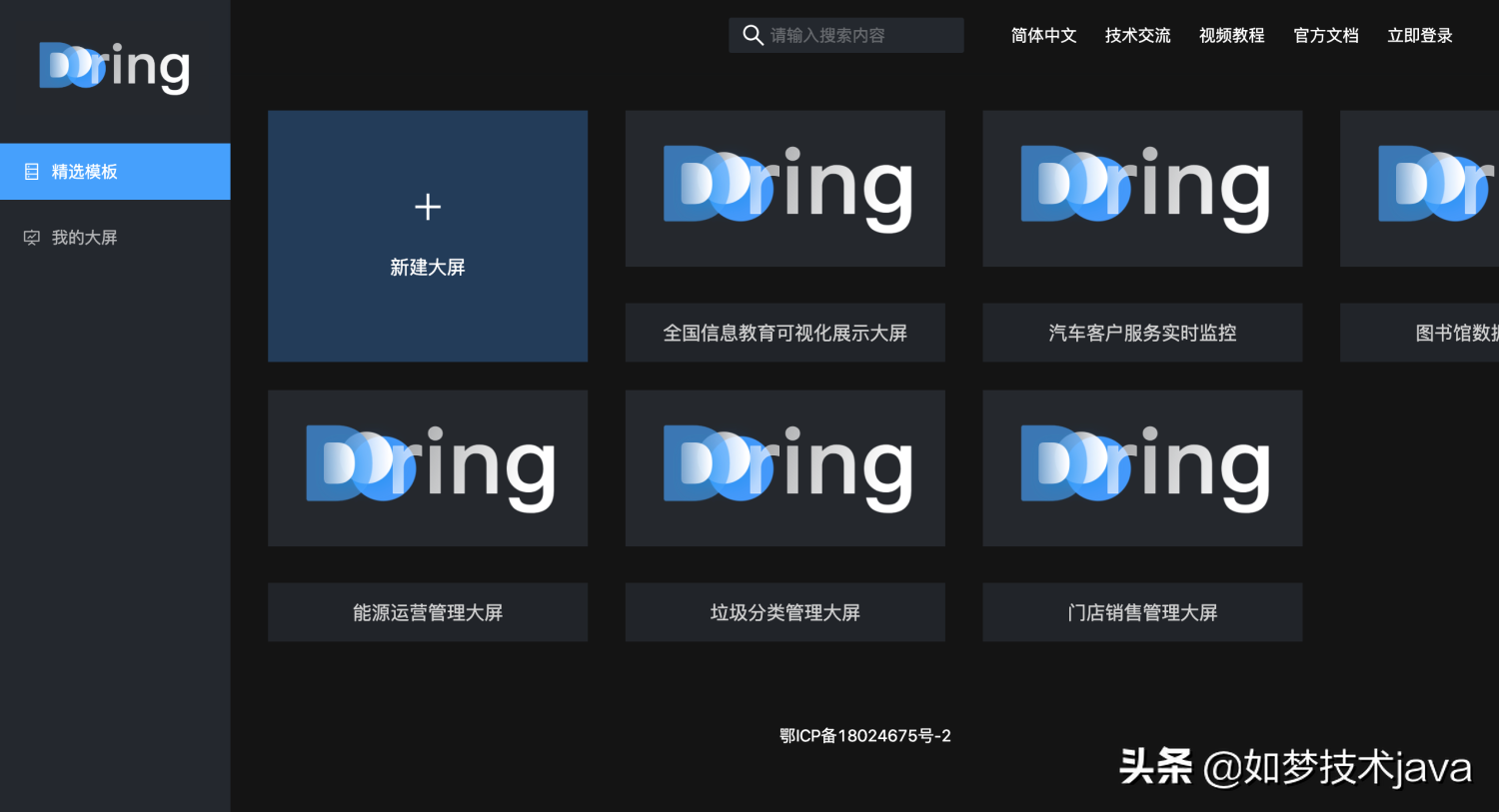Click the plus icon to create new screen
The height and width of the screenshot is (812, 1499).
(428, 207)
